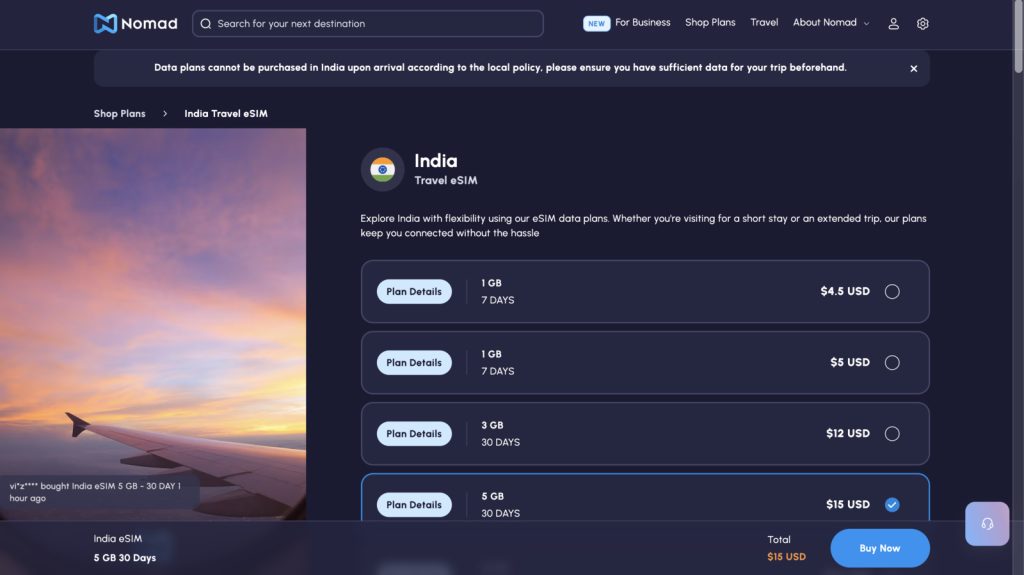The height and width of the screenshot is (575, 1024).
Task: Expand the About Nomad dropdown menu
Action: click(831, 23)
